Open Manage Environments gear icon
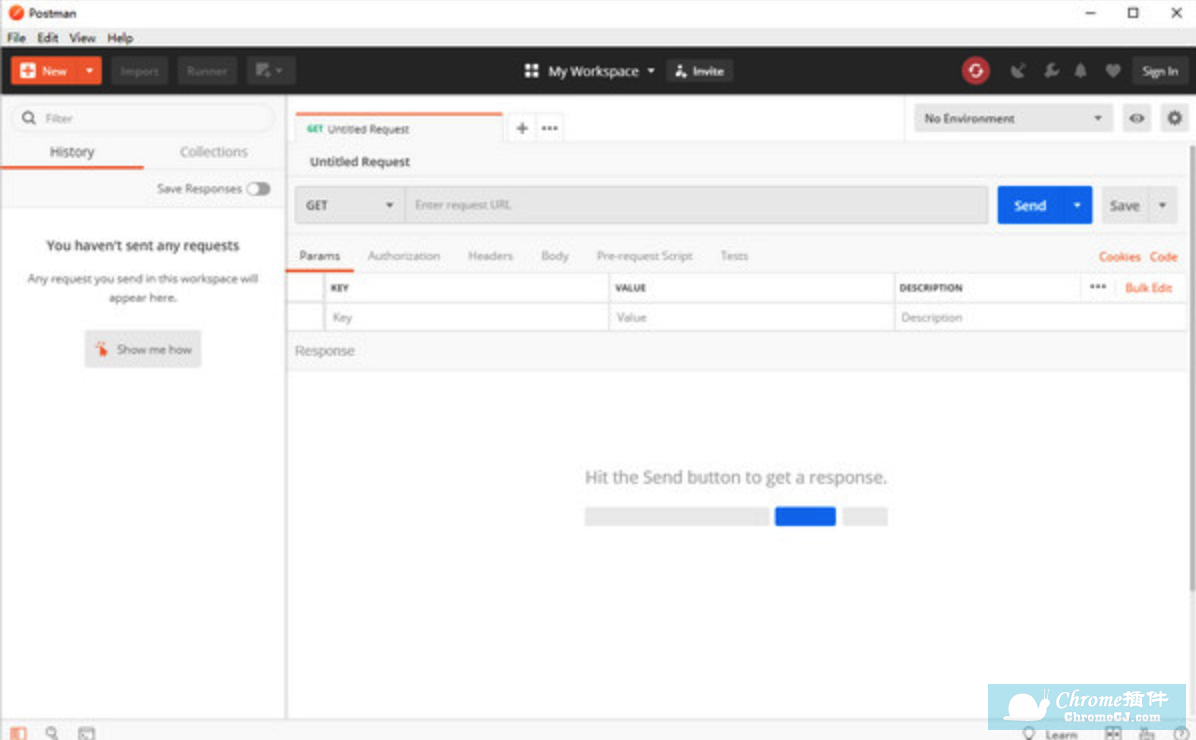The height and width of the screenshot is (740, 1196). [x=1174, y=118]
